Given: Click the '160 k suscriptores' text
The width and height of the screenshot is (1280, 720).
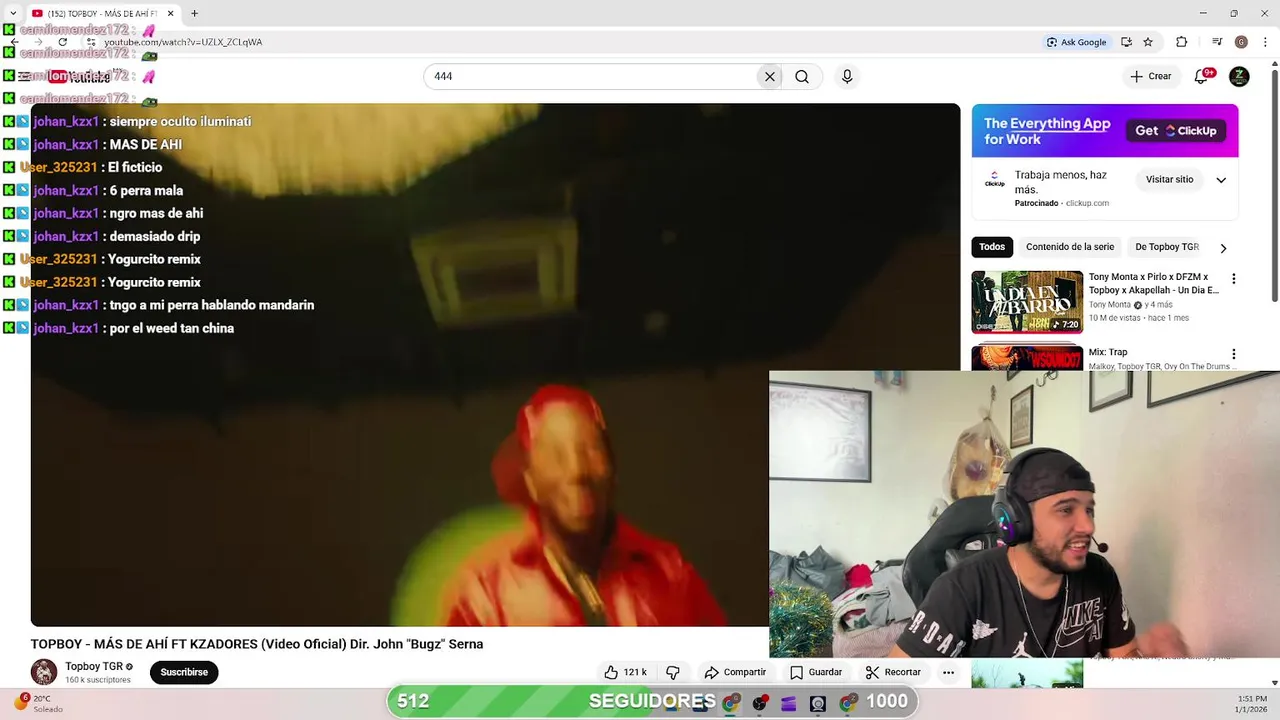Looking at the screenshot, I should coord(98,680).
